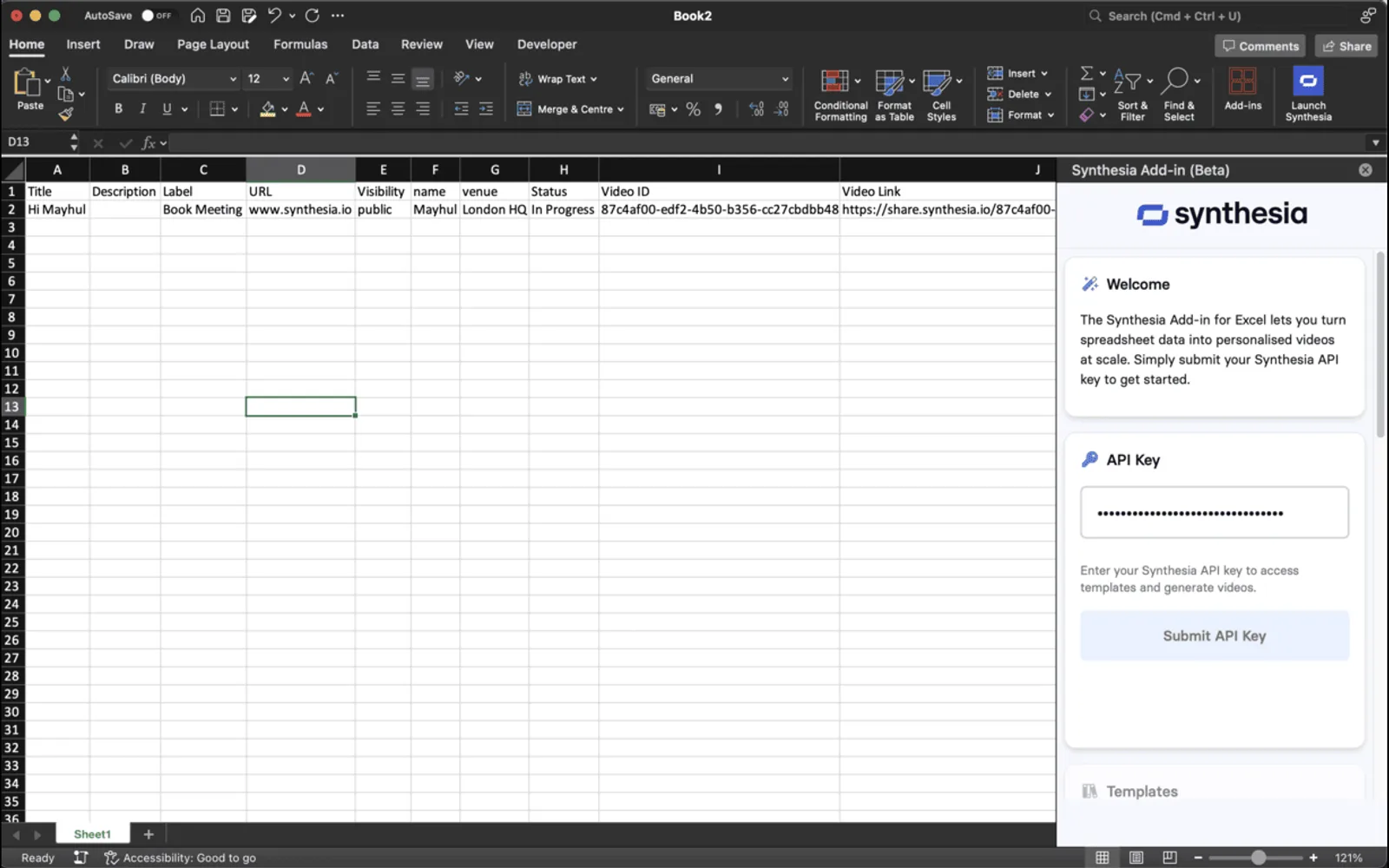Image resolution: width=1389 pixels, height=868 pixels.
Task: Click the Submit API Key button
Action: [x=1215, y=635]
